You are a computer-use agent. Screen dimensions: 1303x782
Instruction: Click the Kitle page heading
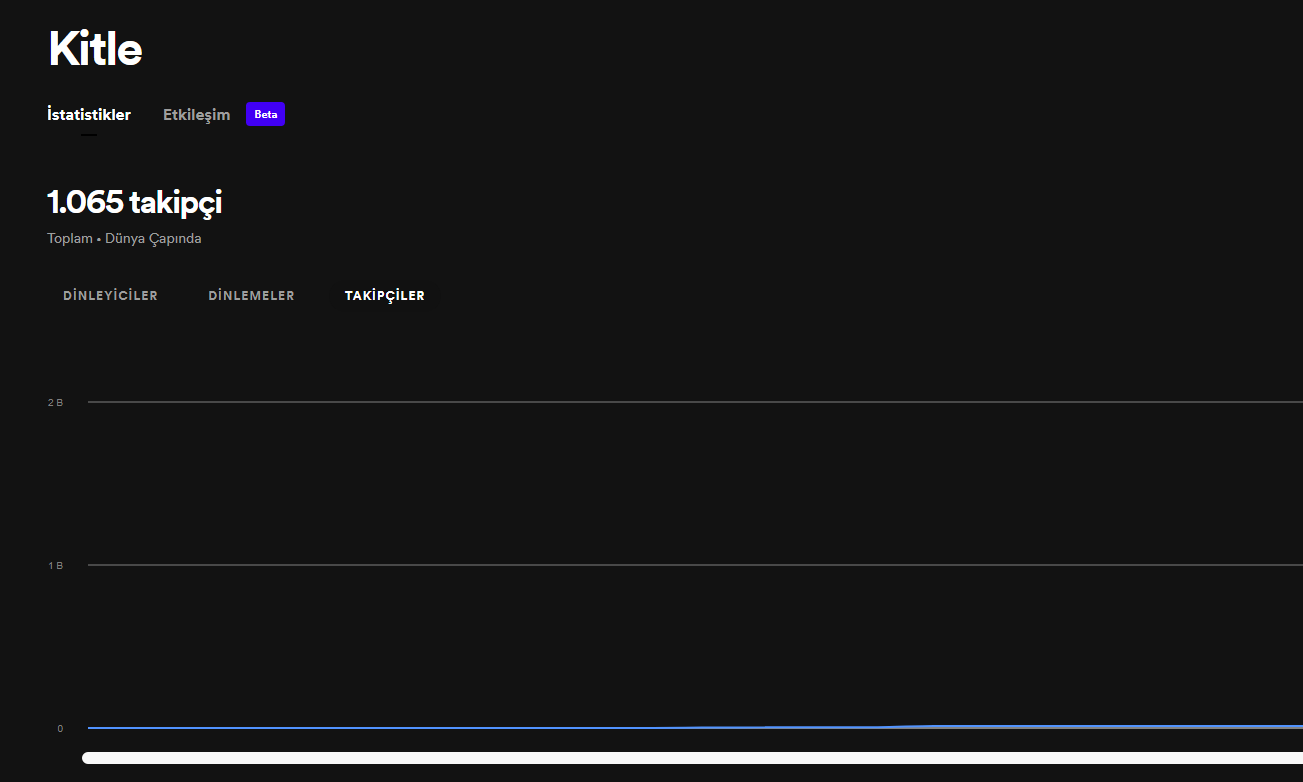click(x=95, y=48)
